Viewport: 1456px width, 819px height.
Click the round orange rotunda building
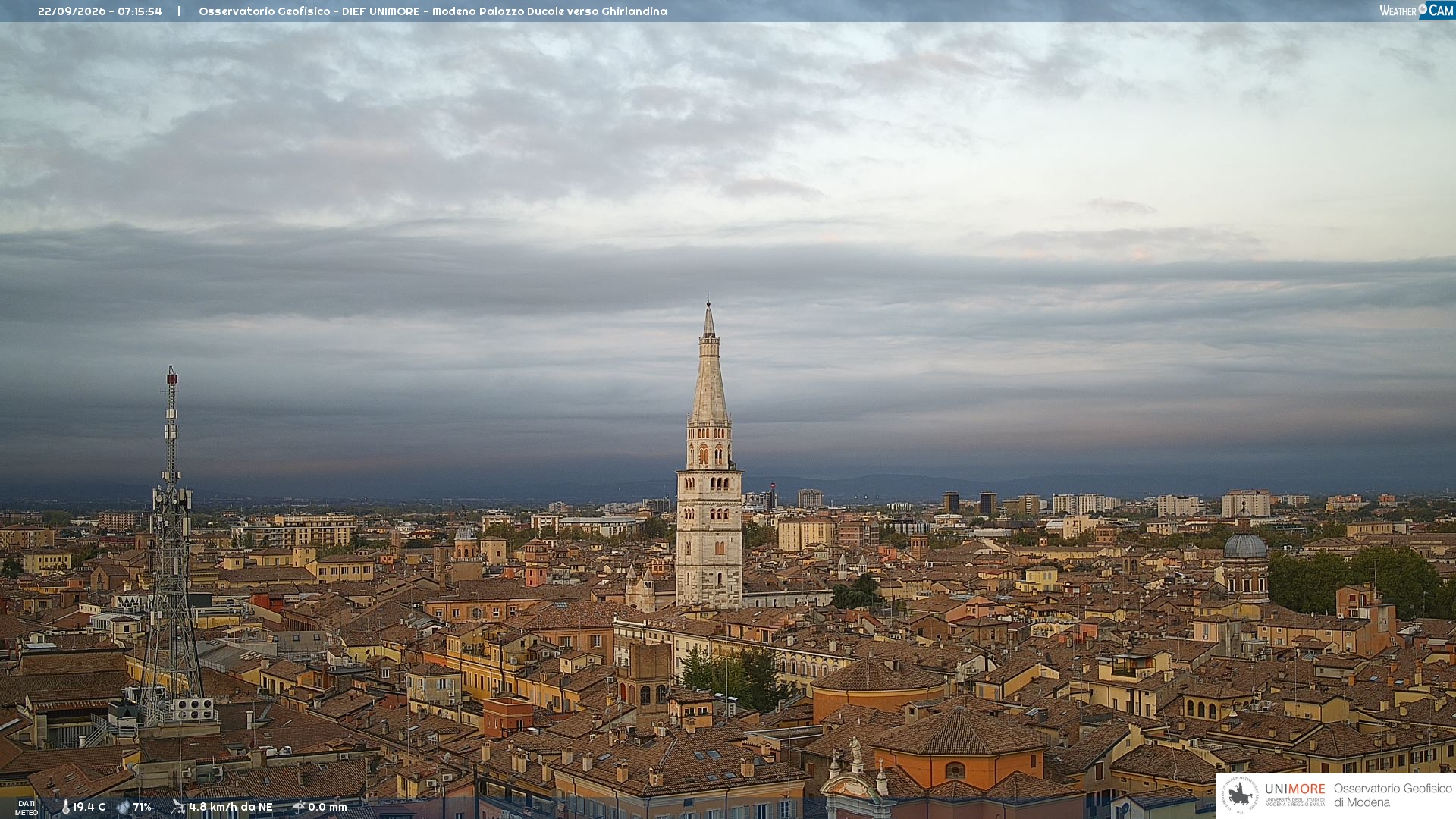pos(880,689)
